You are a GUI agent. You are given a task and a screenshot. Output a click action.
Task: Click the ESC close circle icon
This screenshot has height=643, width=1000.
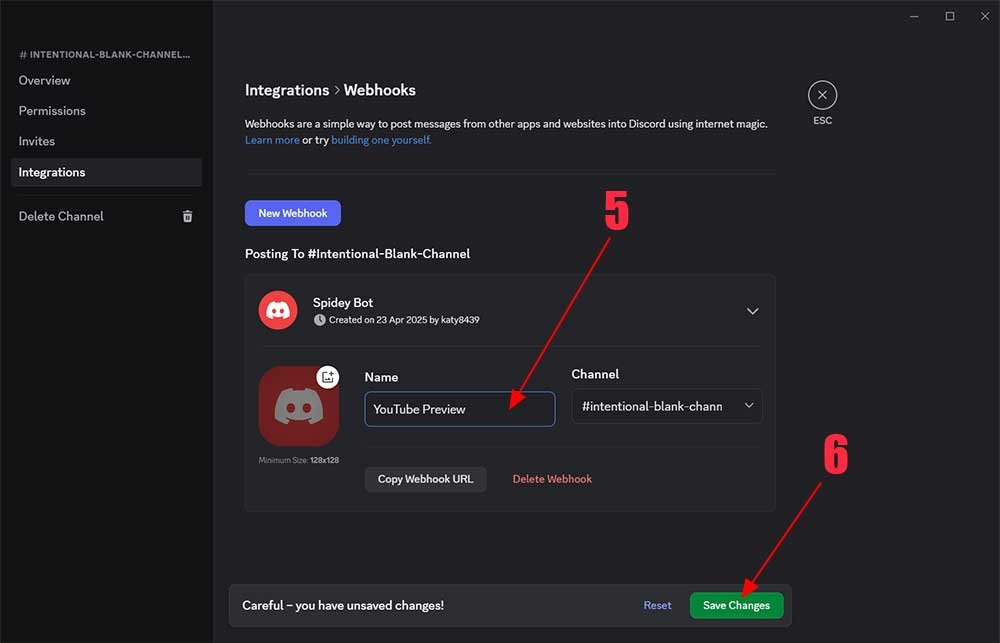[822, 95]
